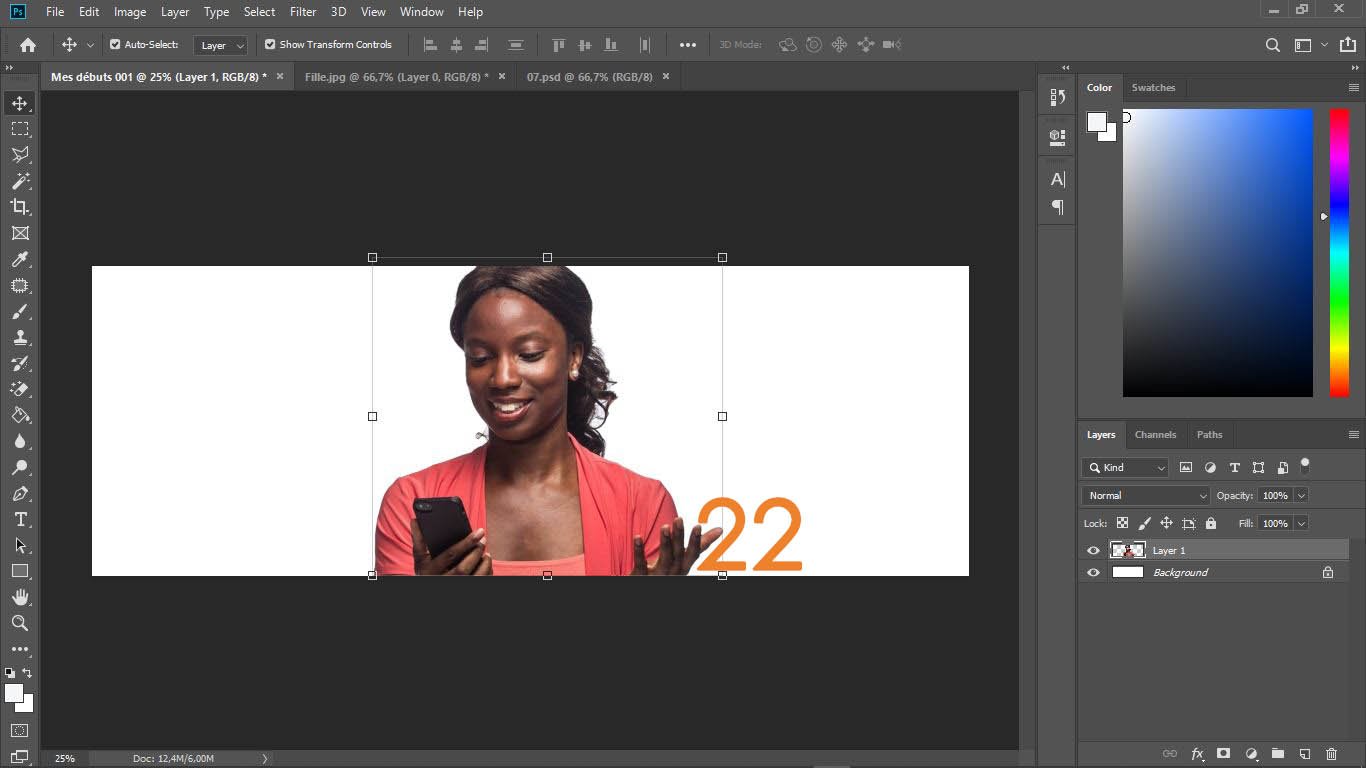Viewport: 1366px width, 768px height.
Task: Open the Color panel menu
Action: (x=1354, y=88)
